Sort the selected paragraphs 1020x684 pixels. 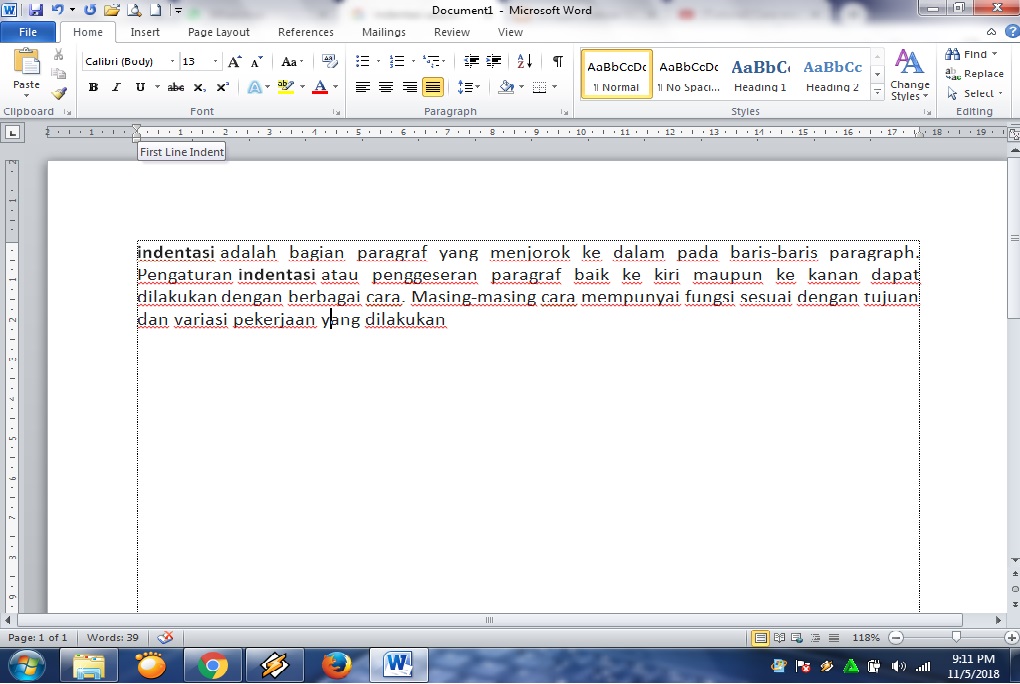[x=523, y=61]
